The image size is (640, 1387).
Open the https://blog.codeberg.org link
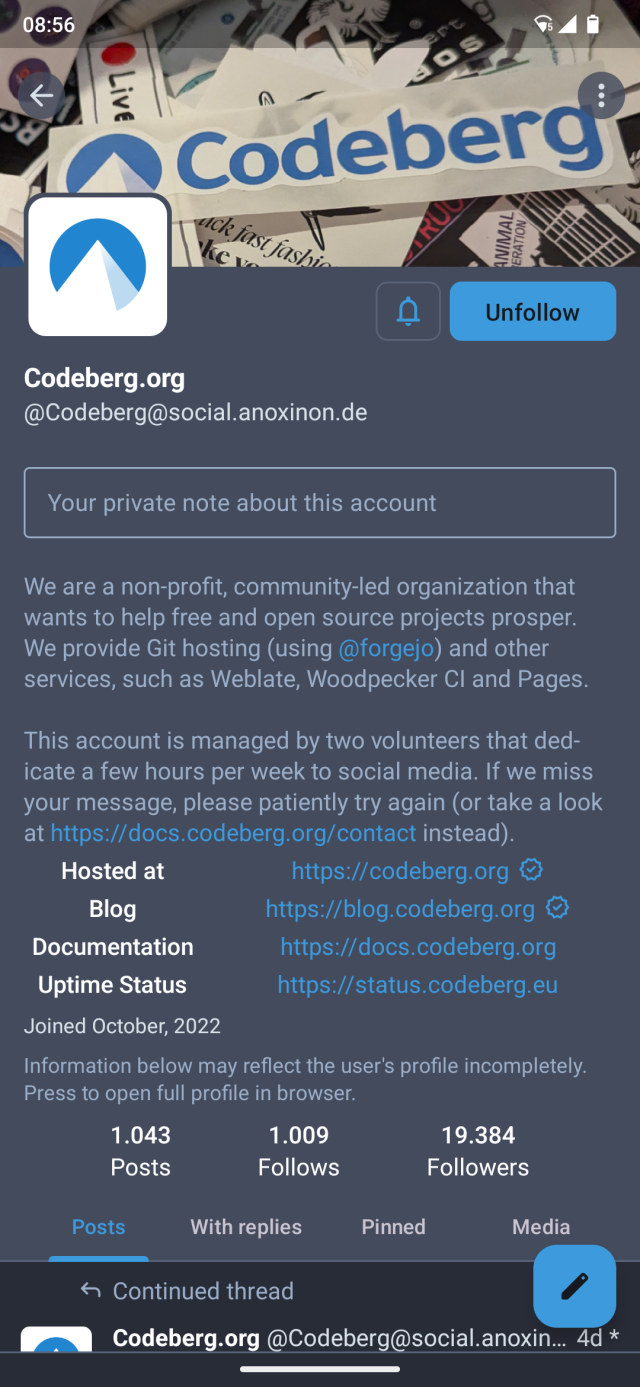pos(400,909)
